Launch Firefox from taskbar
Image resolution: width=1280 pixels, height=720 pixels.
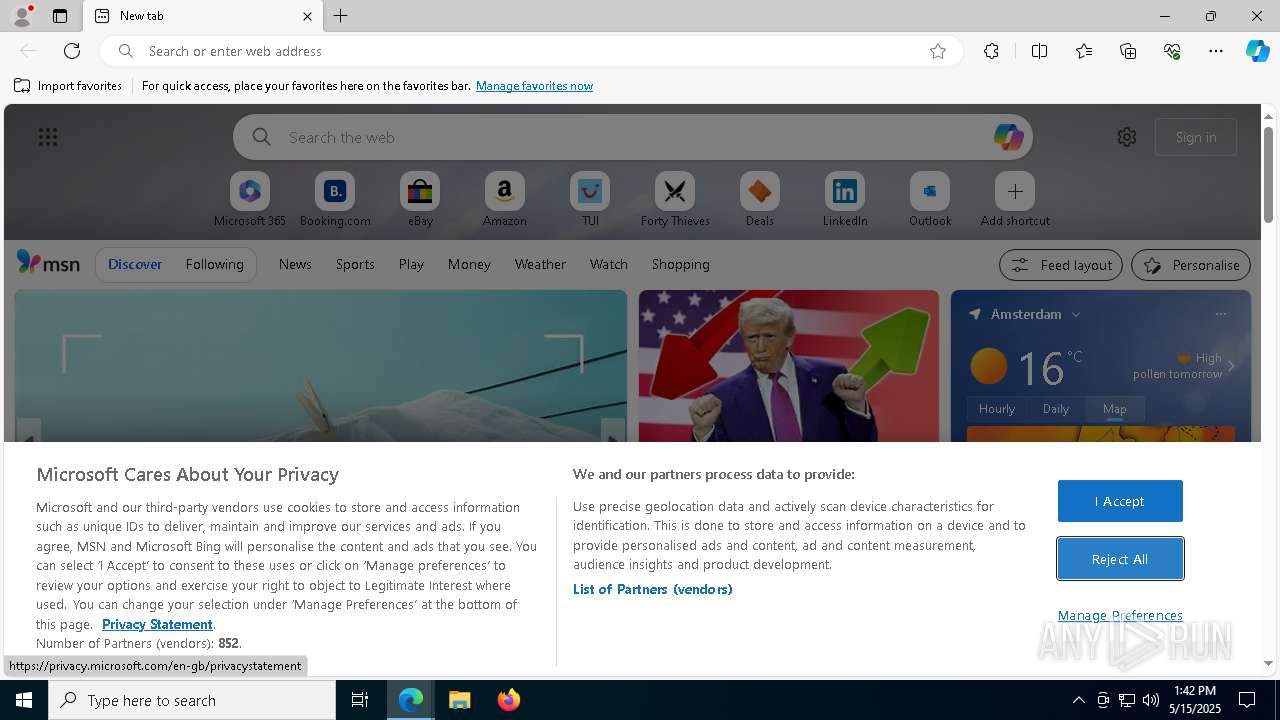point(509,700)
